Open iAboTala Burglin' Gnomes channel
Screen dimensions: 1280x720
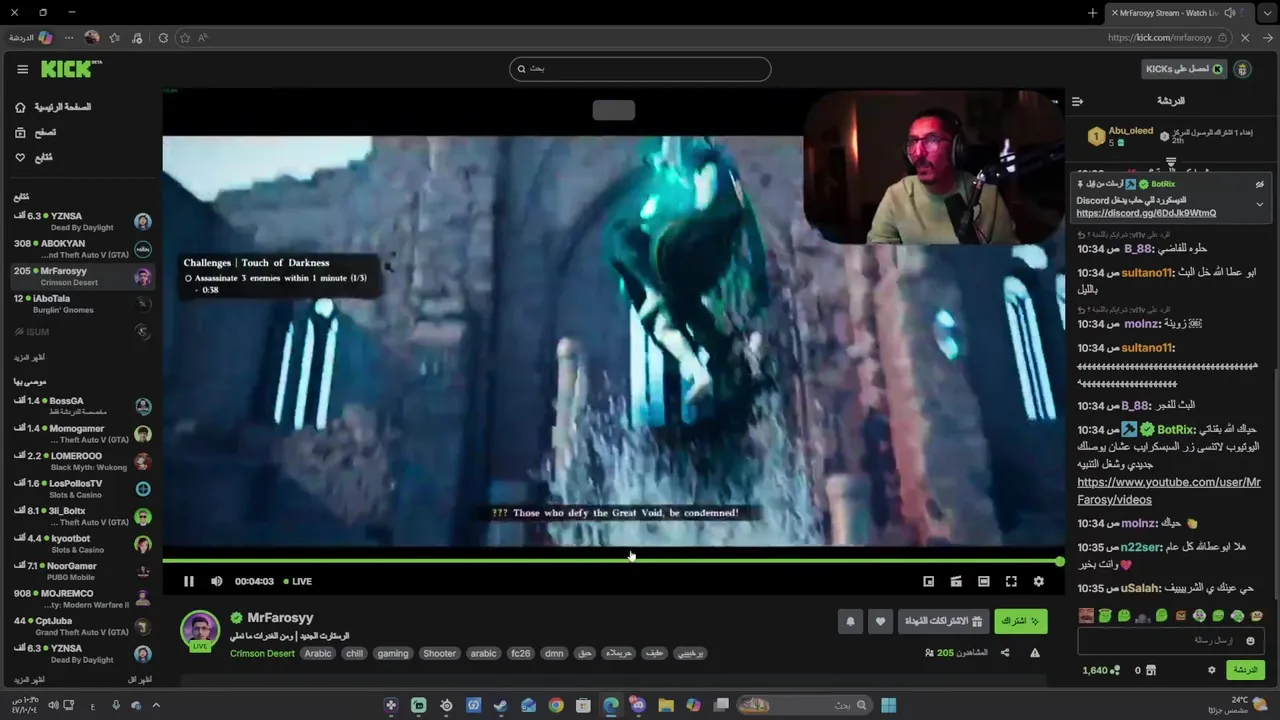point(82,303)
